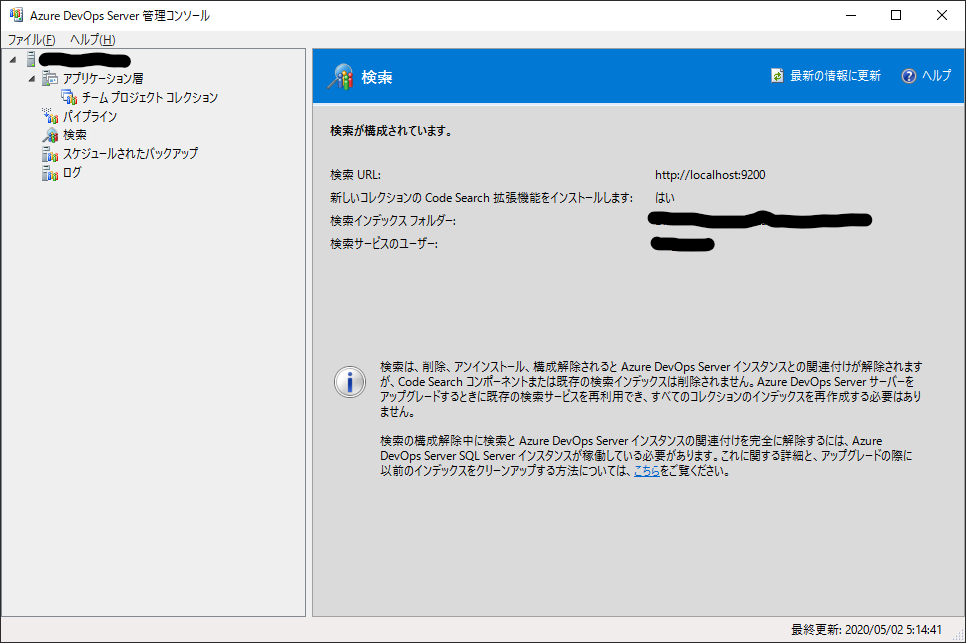Click the 検索 title in blue header
Viewport: 966px width, 643px height.
coord(377,77)
